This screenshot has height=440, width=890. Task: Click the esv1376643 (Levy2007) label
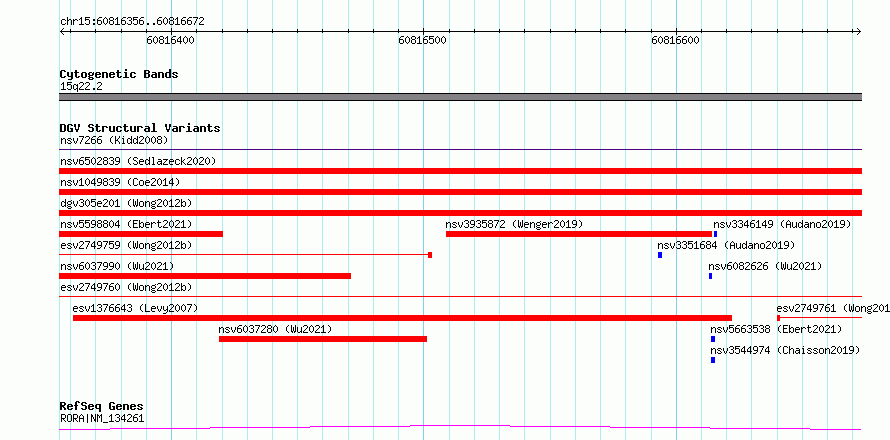click(x=135, y=308)
